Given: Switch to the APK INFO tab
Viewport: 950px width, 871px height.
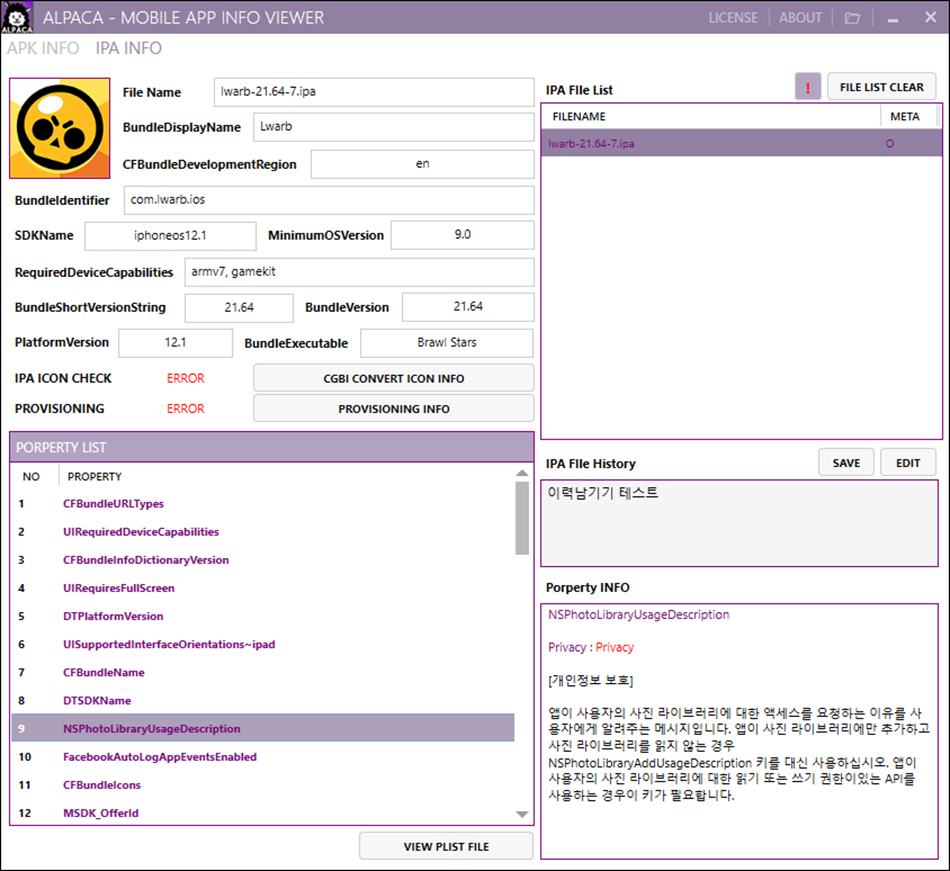Looking at the screenshot, I should [43, 48].
